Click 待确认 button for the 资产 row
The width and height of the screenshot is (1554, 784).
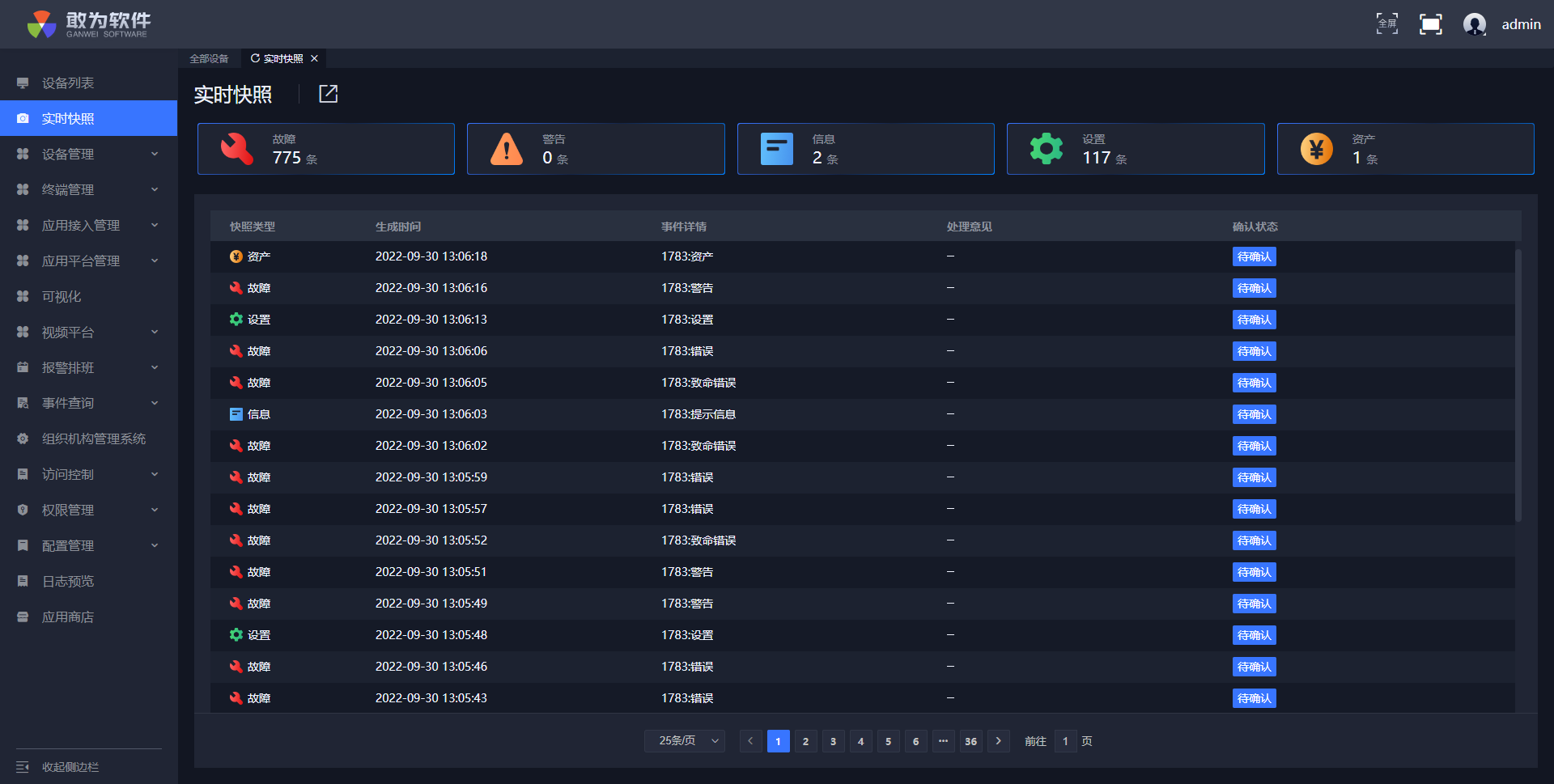[1254, 256]
